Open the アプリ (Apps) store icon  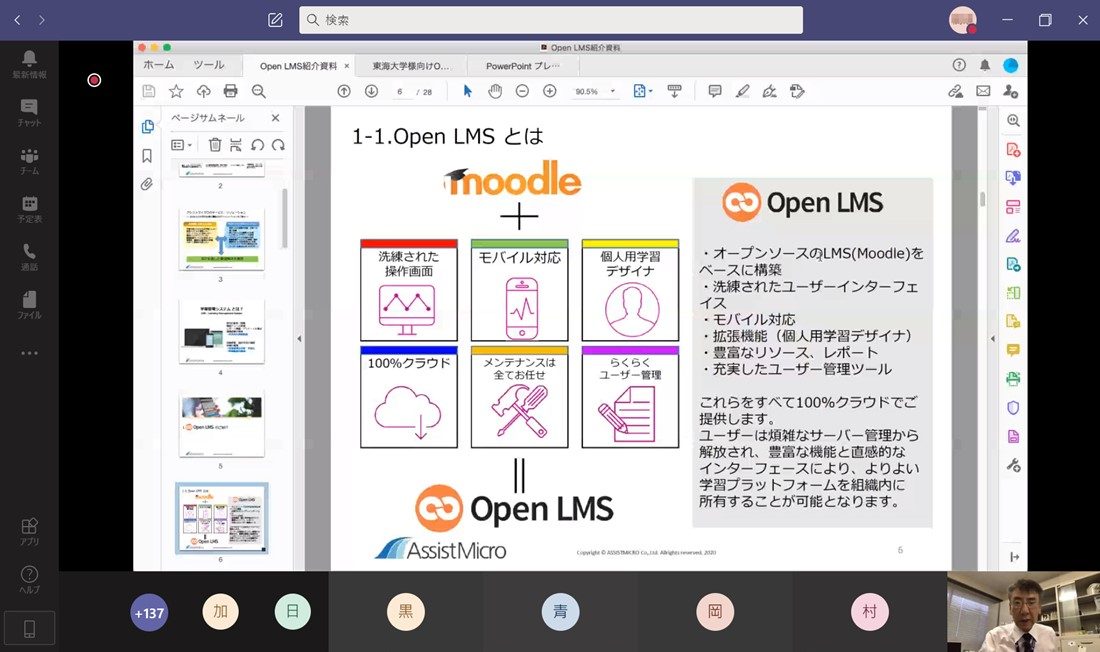(29, 531)
